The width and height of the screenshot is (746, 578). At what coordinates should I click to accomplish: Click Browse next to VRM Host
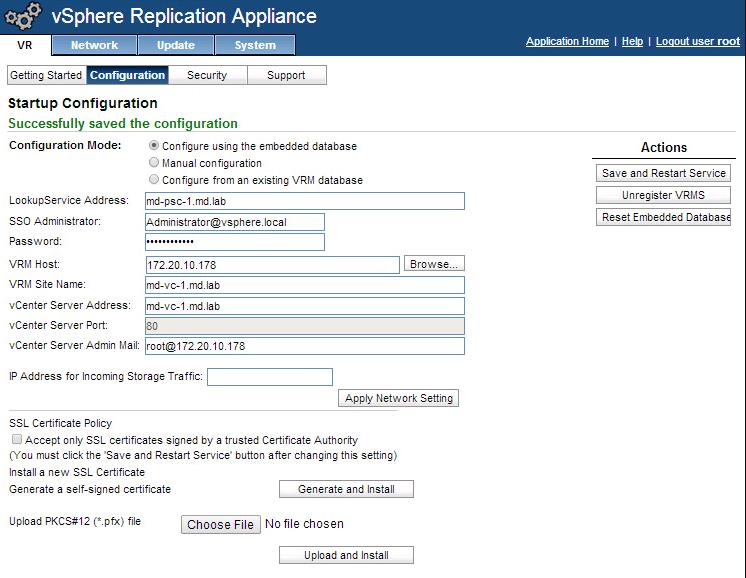[x=434, y=264]
